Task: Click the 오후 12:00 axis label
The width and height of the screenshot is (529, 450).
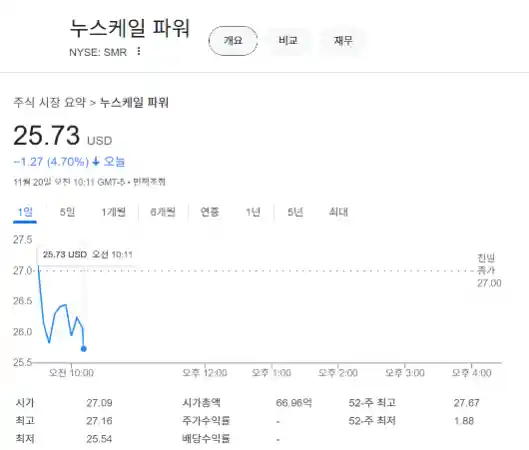Action: tap(204, 373)
